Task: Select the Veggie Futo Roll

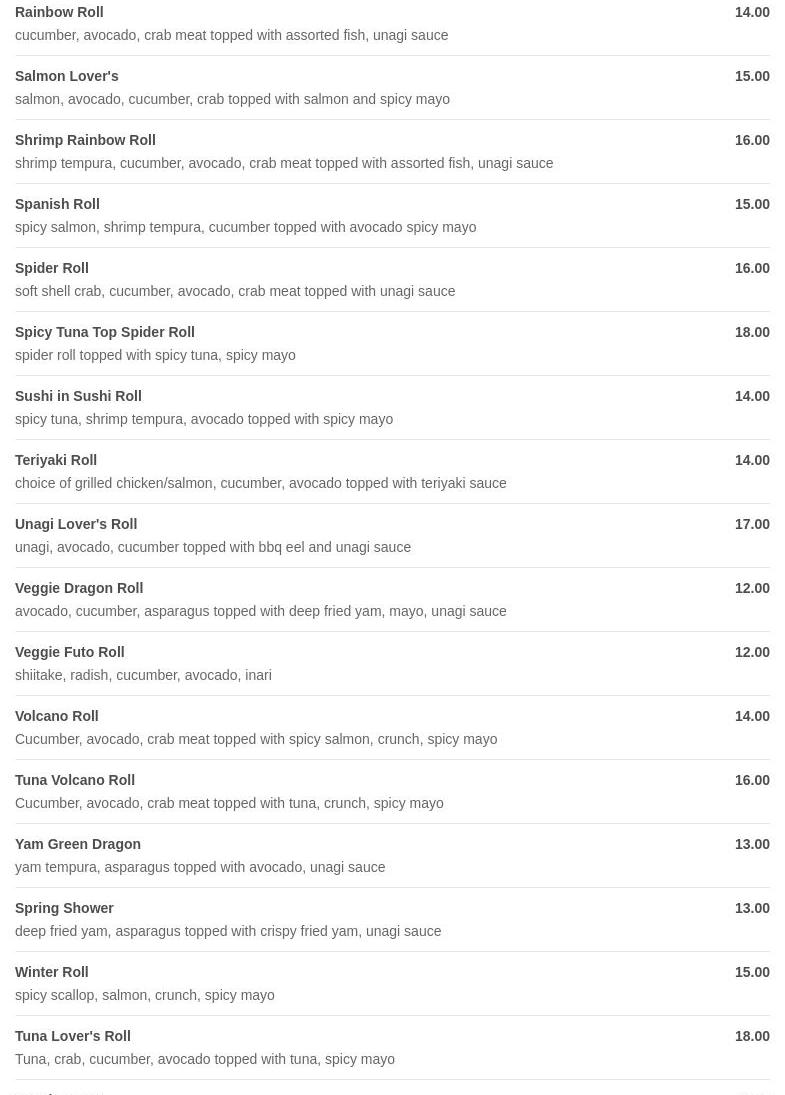Action: 392,663
